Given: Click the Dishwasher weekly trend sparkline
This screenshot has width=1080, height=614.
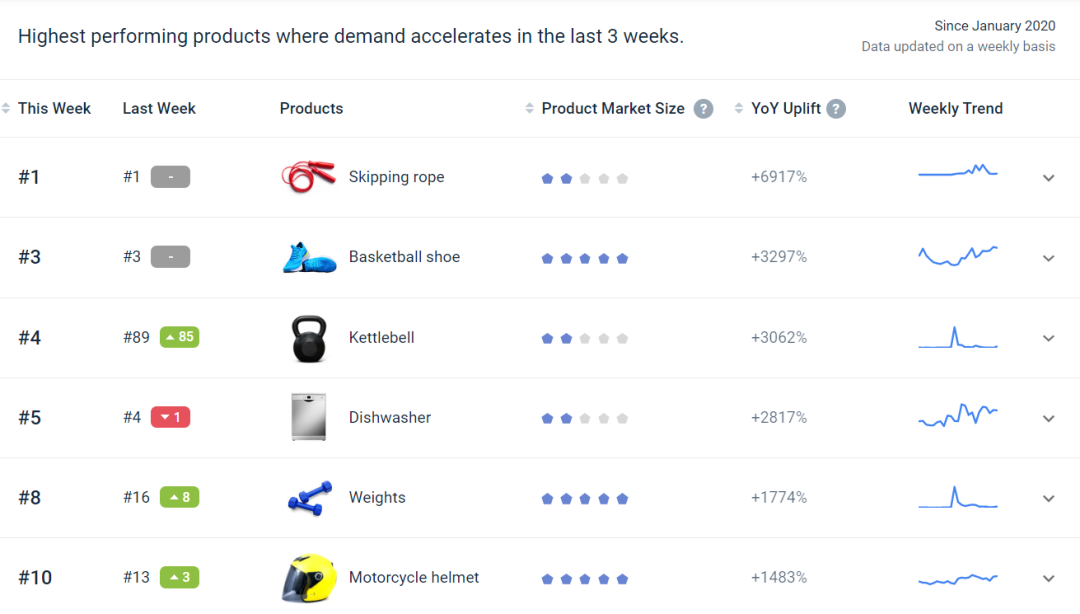Looking at the screenshot, I should (958, 416).
